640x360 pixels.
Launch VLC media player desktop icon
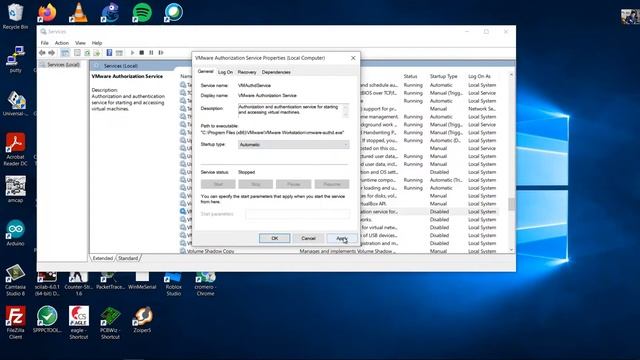coord(78,13)
